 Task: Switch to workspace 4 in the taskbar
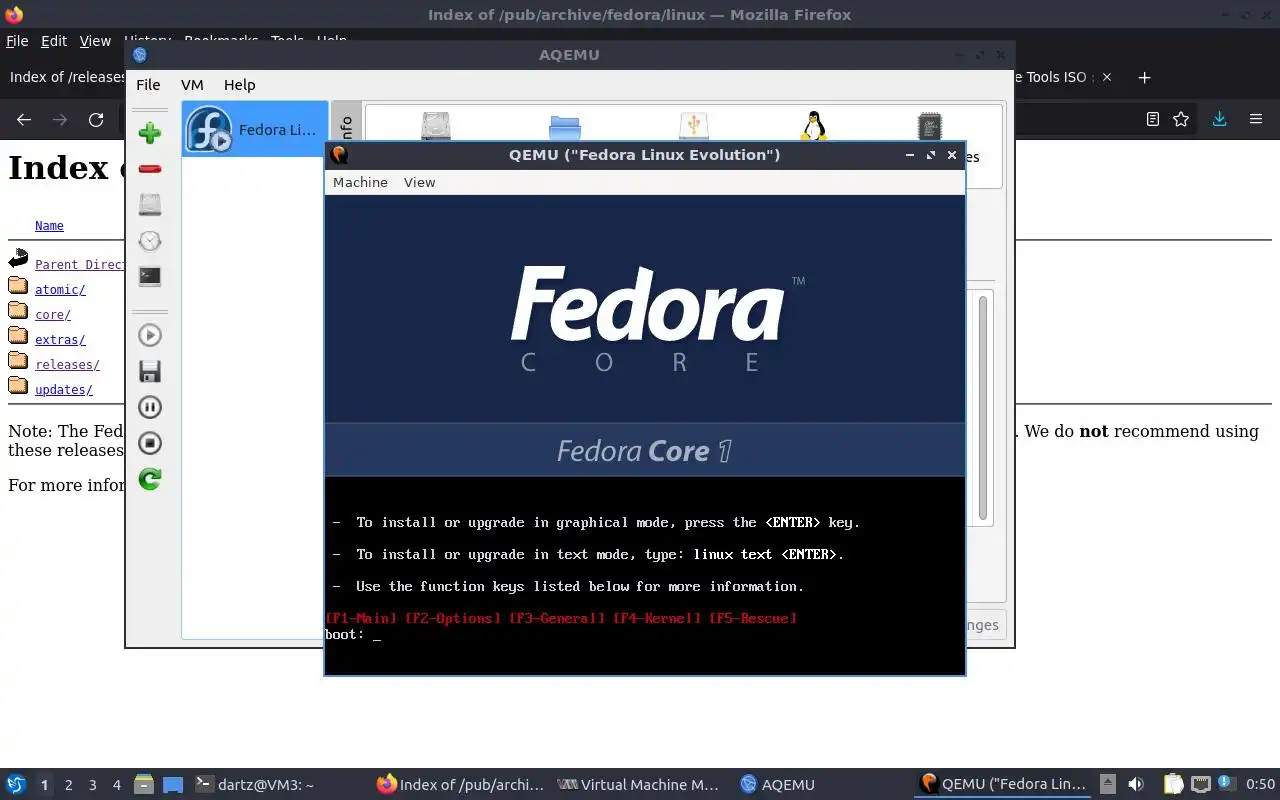(x=116, y=785)
